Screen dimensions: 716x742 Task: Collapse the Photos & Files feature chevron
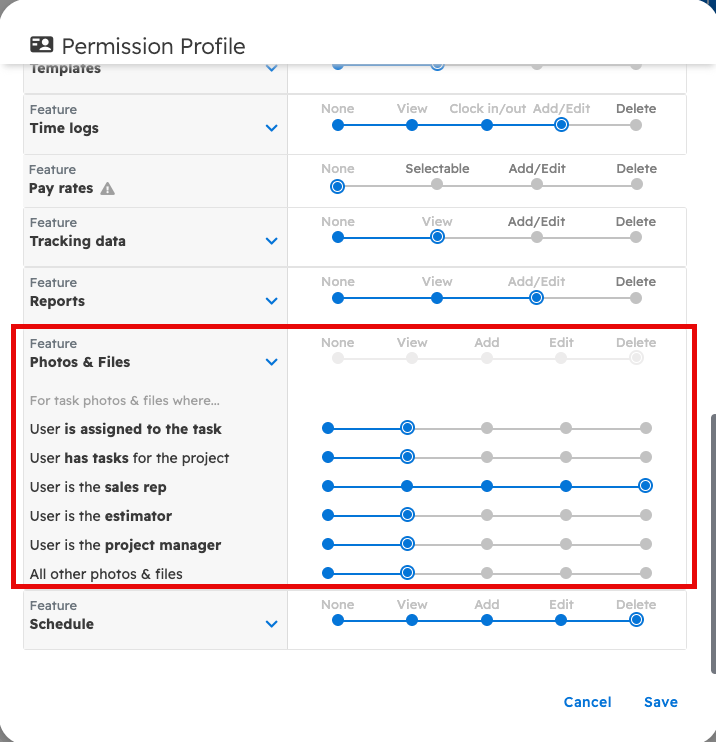pos(271,362)
